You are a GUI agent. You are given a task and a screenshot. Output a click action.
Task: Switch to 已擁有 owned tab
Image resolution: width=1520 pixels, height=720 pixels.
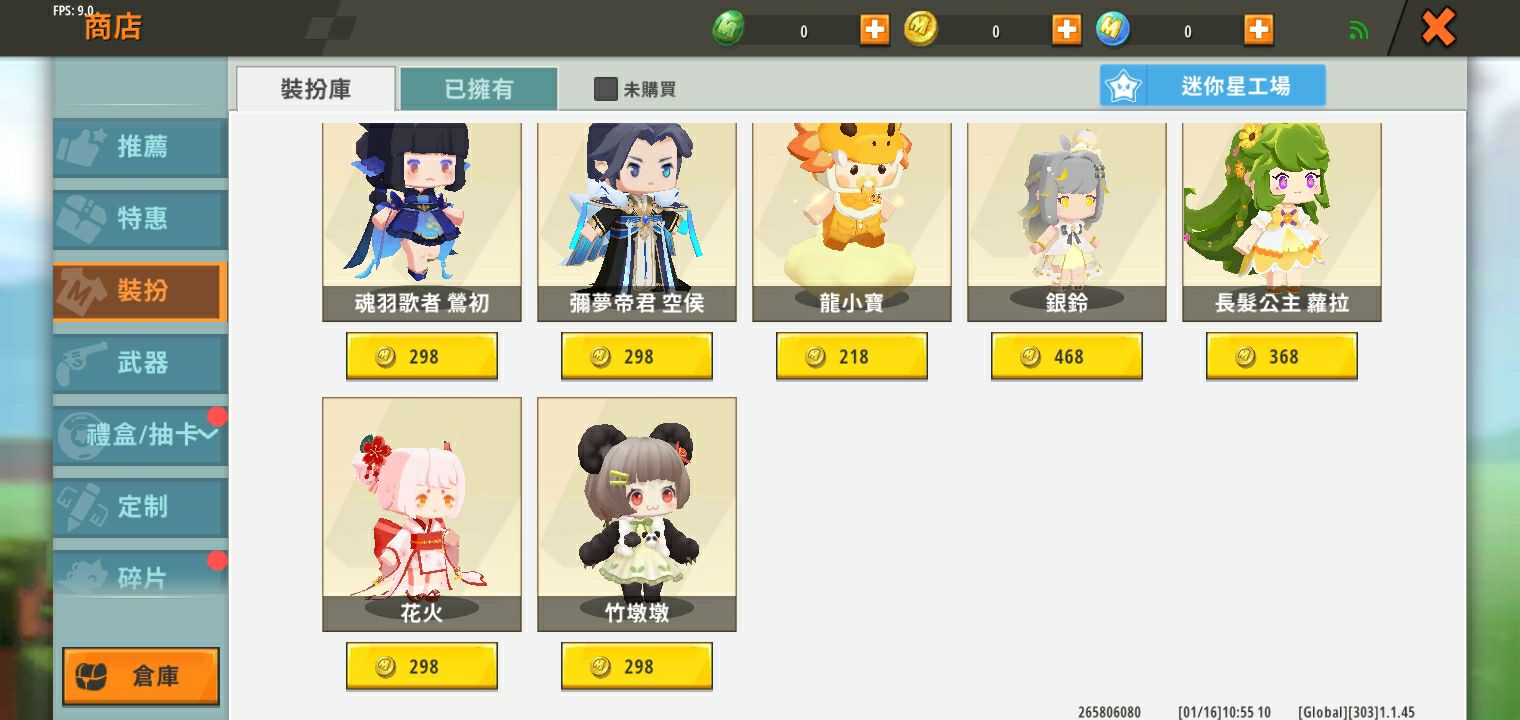(x=479, y=89)
